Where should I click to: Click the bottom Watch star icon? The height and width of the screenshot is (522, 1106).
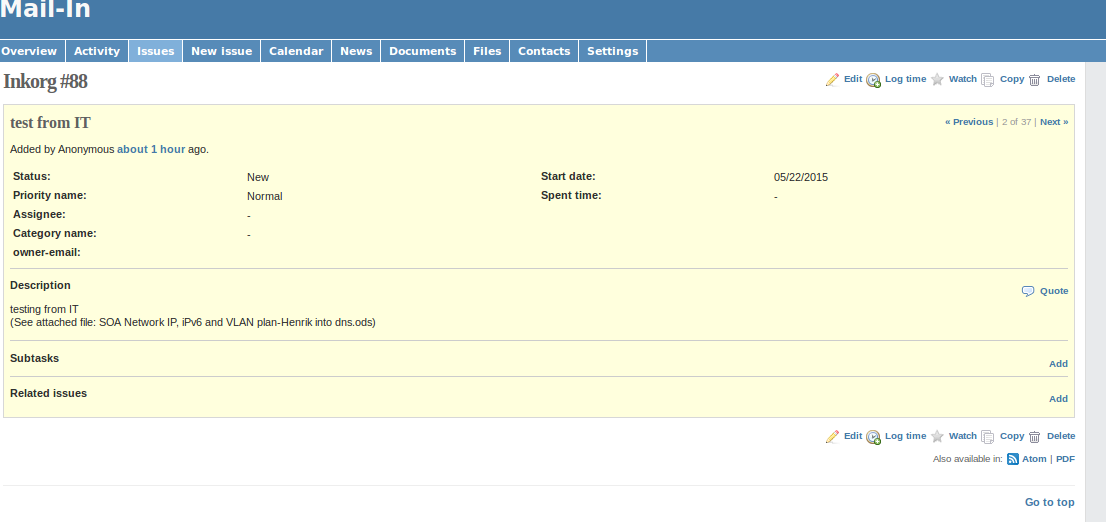[937, 437]
